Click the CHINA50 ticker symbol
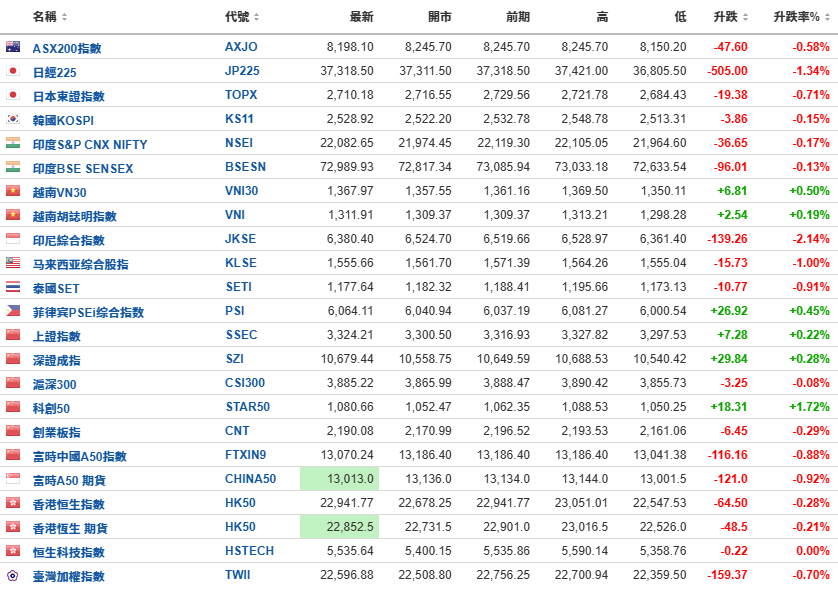This screenshot has height=593, width=838. coord(251,479)
